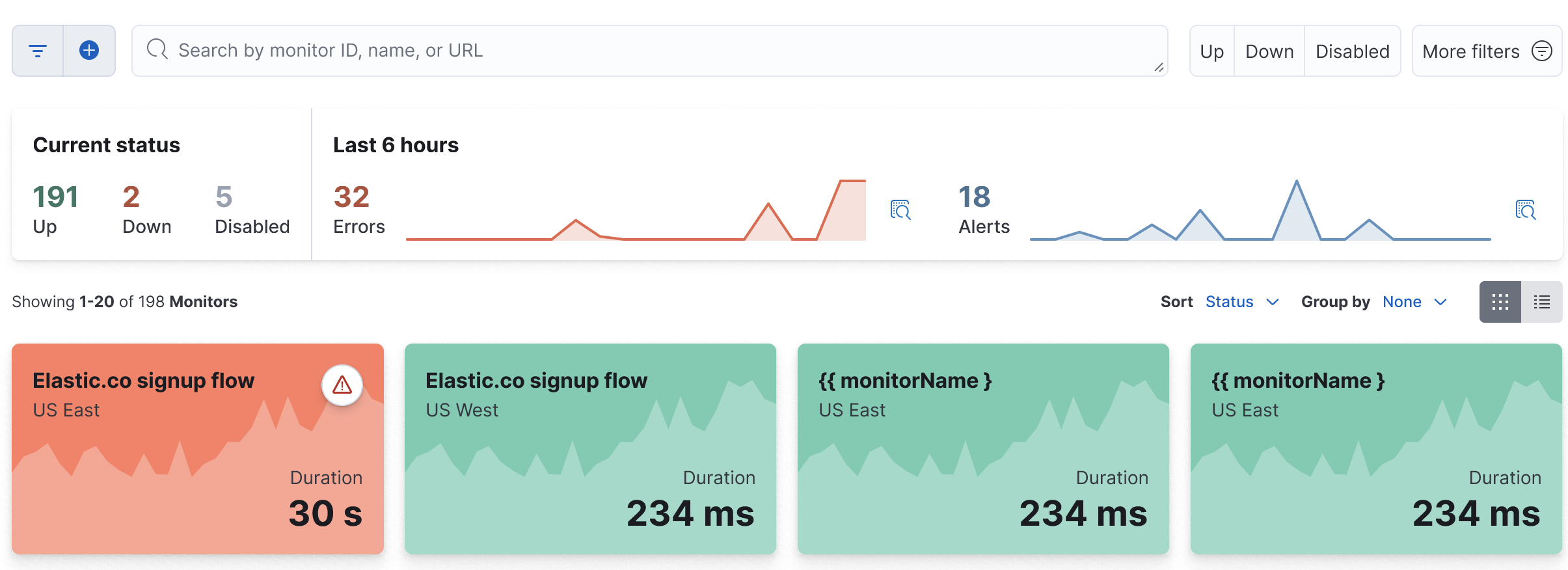This screenshot has height=570, width=1568.
Task: Click the explore icon next to the Errors chart
Action: (900, 210)
